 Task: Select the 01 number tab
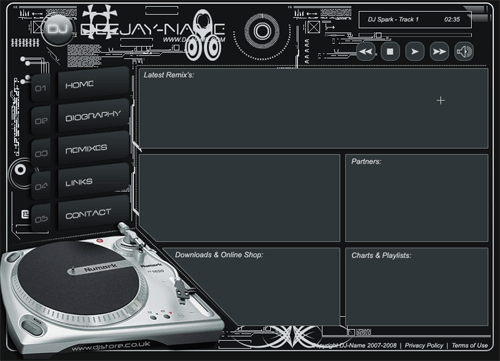tap(41, 88)
